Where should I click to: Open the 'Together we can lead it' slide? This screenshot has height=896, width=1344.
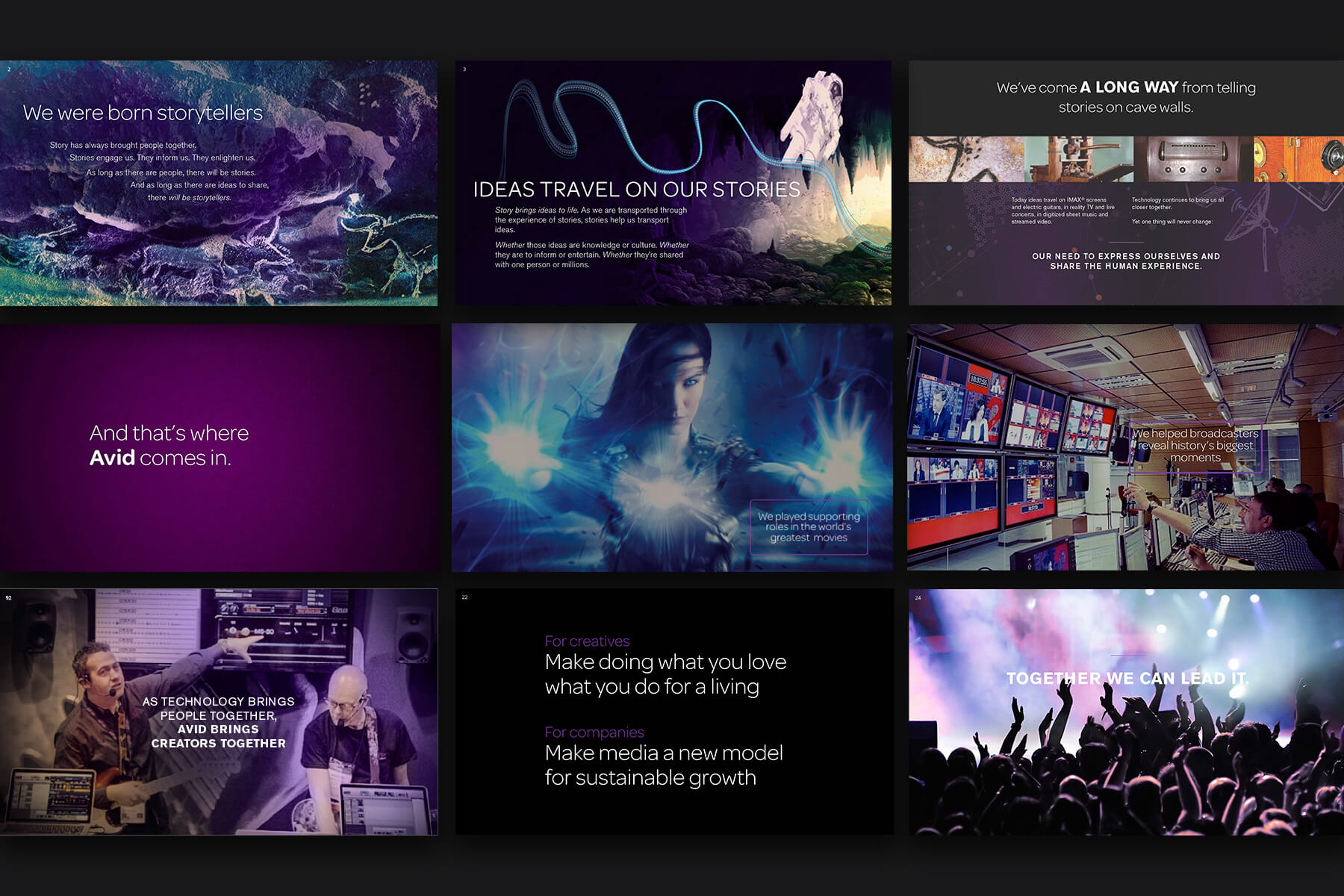(x=1126, y=712)
